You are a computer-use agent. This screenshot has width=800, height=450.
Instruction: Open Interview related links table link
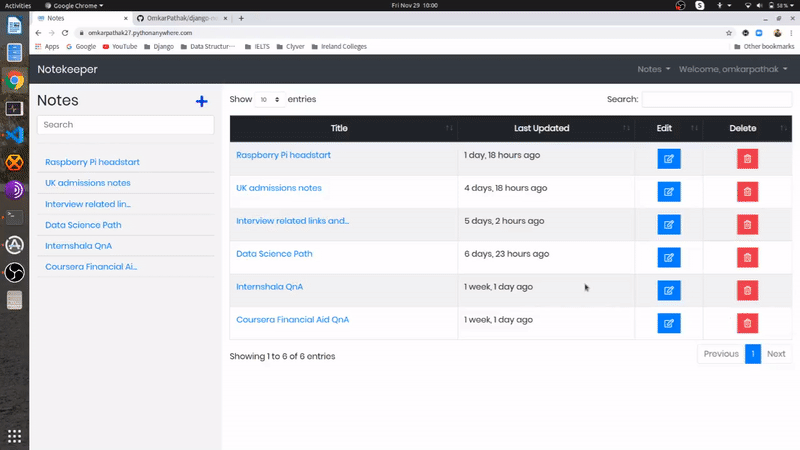(x=292, y=221)
